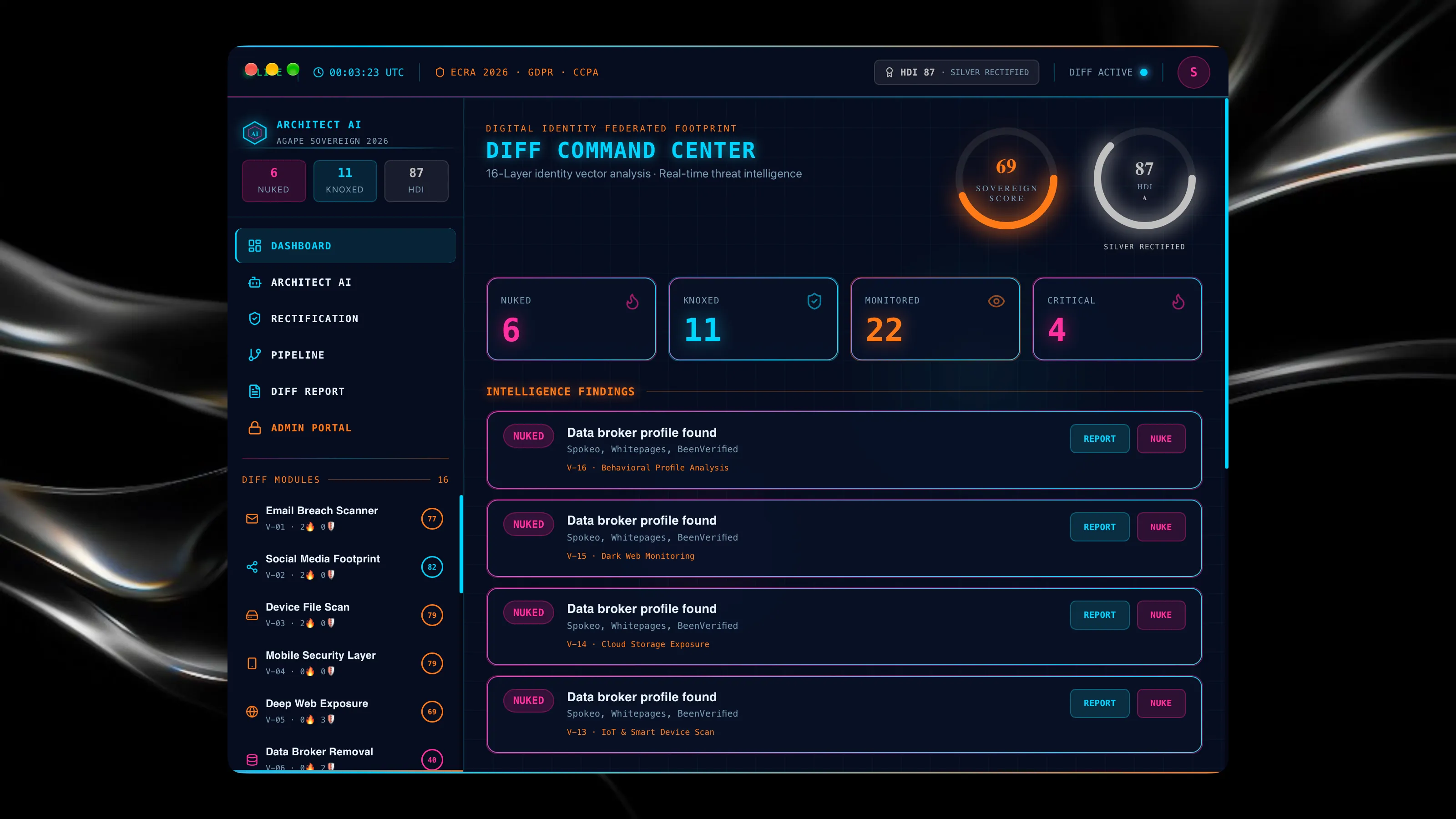Click the shield icon on the Knoxed card
The height and width of the screenshot is (819, 1456).
tap(814, 301)
